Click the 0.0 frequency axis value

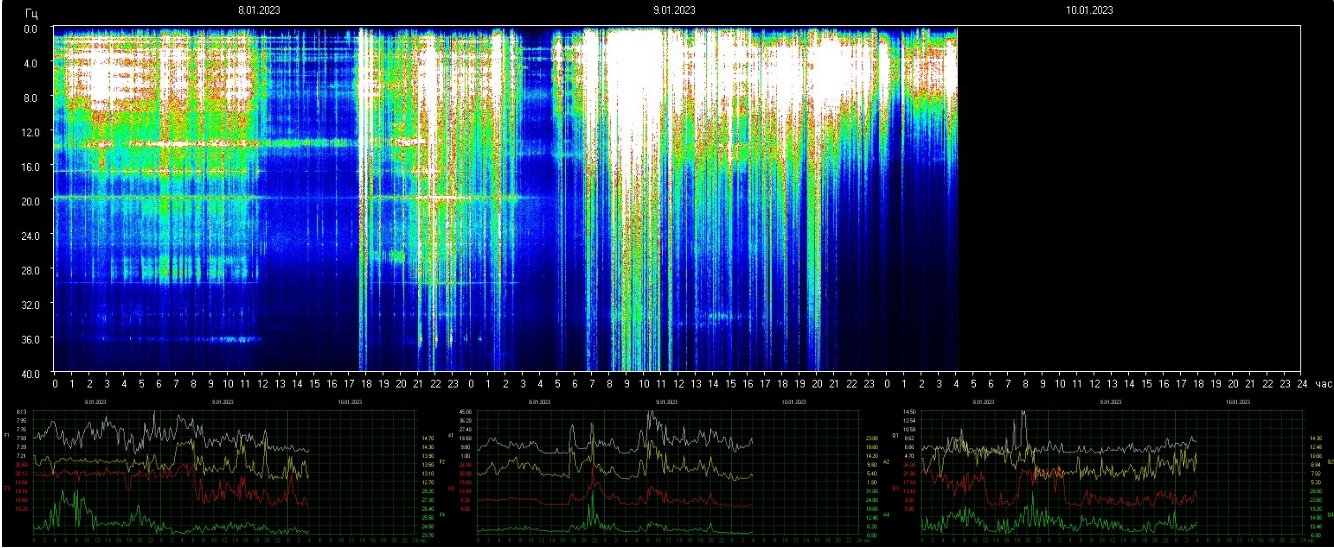(31, 29)
